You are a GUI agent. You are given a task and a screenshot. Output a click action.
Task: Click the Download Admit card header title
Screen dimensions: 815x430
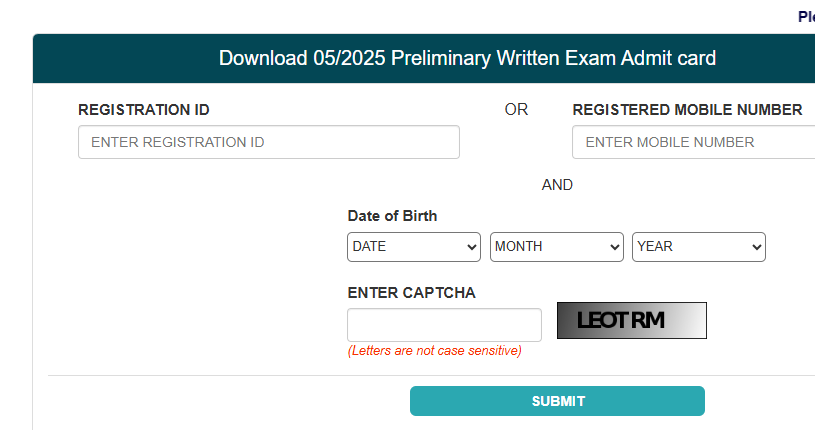[467, 58]
